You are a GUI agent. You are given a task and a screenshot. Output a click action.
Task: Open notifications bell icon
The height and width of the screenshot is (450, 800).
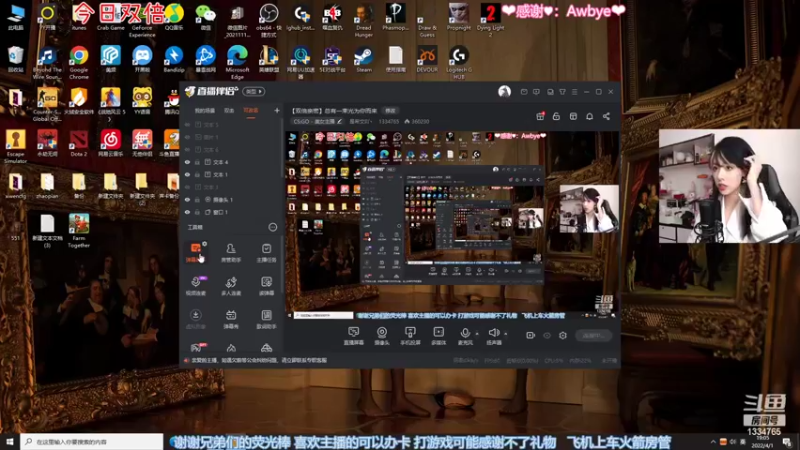(x=589, y=116)
